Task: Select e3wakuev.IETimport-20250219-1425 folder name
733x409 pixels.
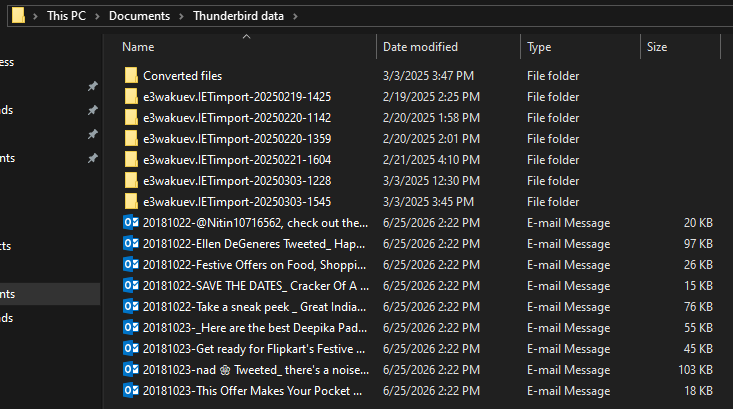Action: pyautogui.click(x=237, y=97)
